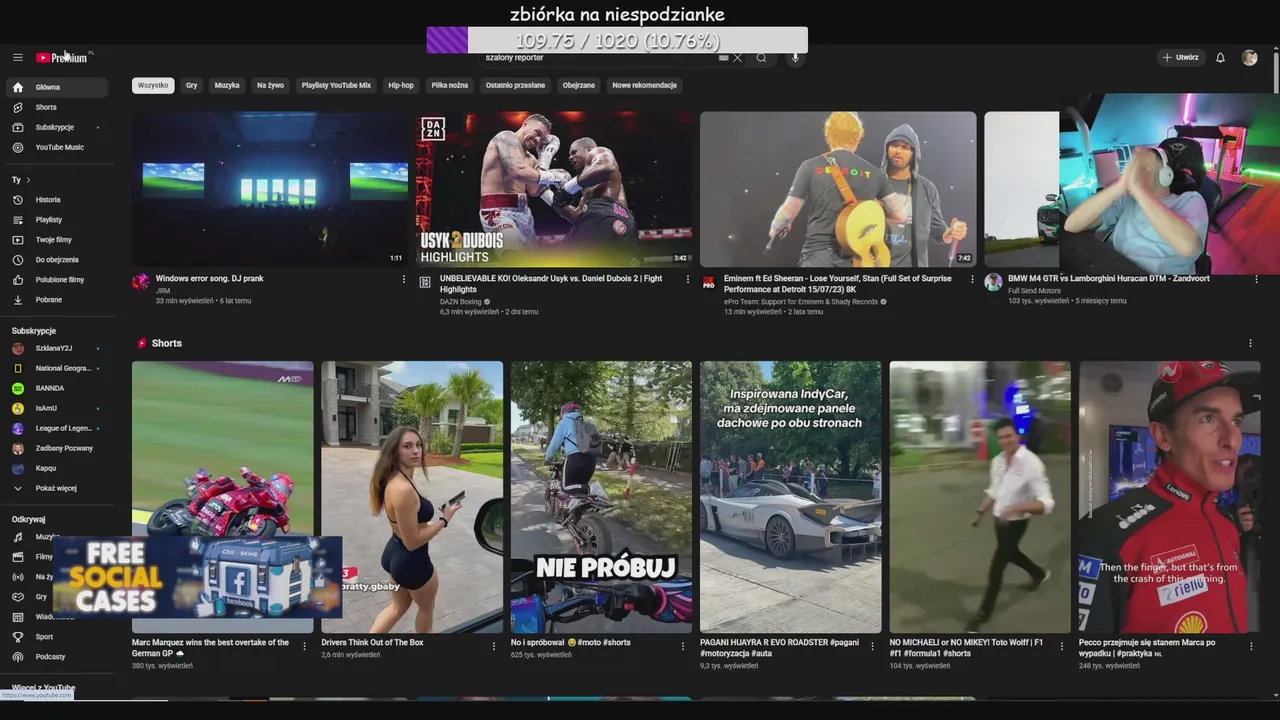Open Historia watch history
This screenshot has height=720, width=1280.
point(57,200)
